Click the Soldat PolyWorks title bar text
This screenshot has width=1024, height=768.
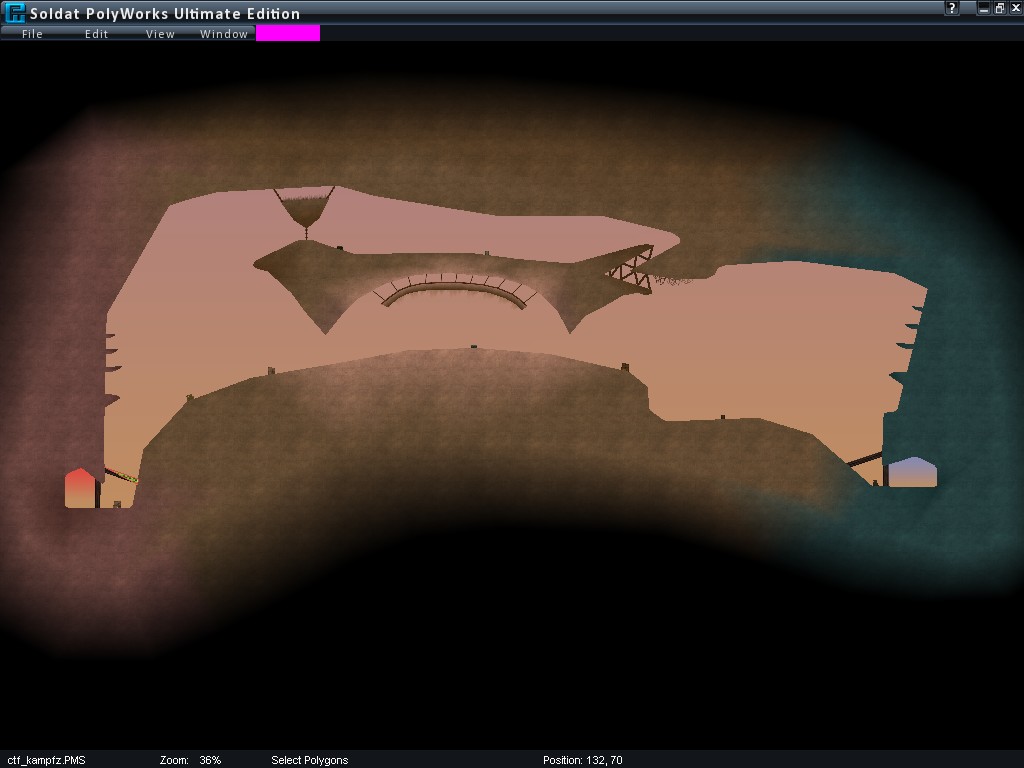pyautogui.click(x=165, y=14)
